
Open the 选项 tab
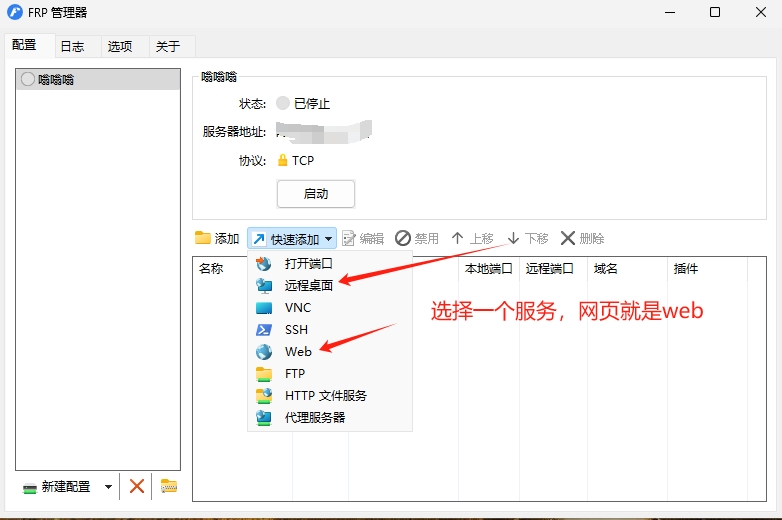(x=120, y=46)
